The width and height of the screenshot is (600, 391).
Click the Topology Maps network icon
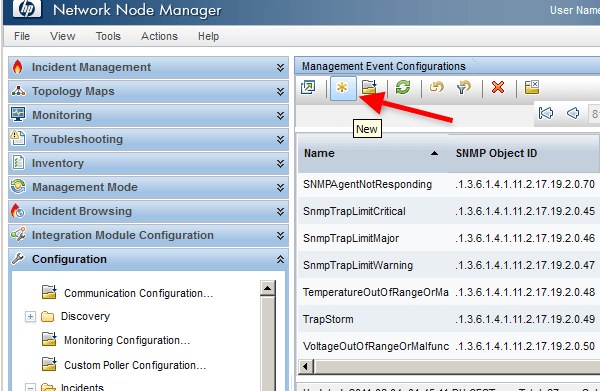tap(18, 91)
